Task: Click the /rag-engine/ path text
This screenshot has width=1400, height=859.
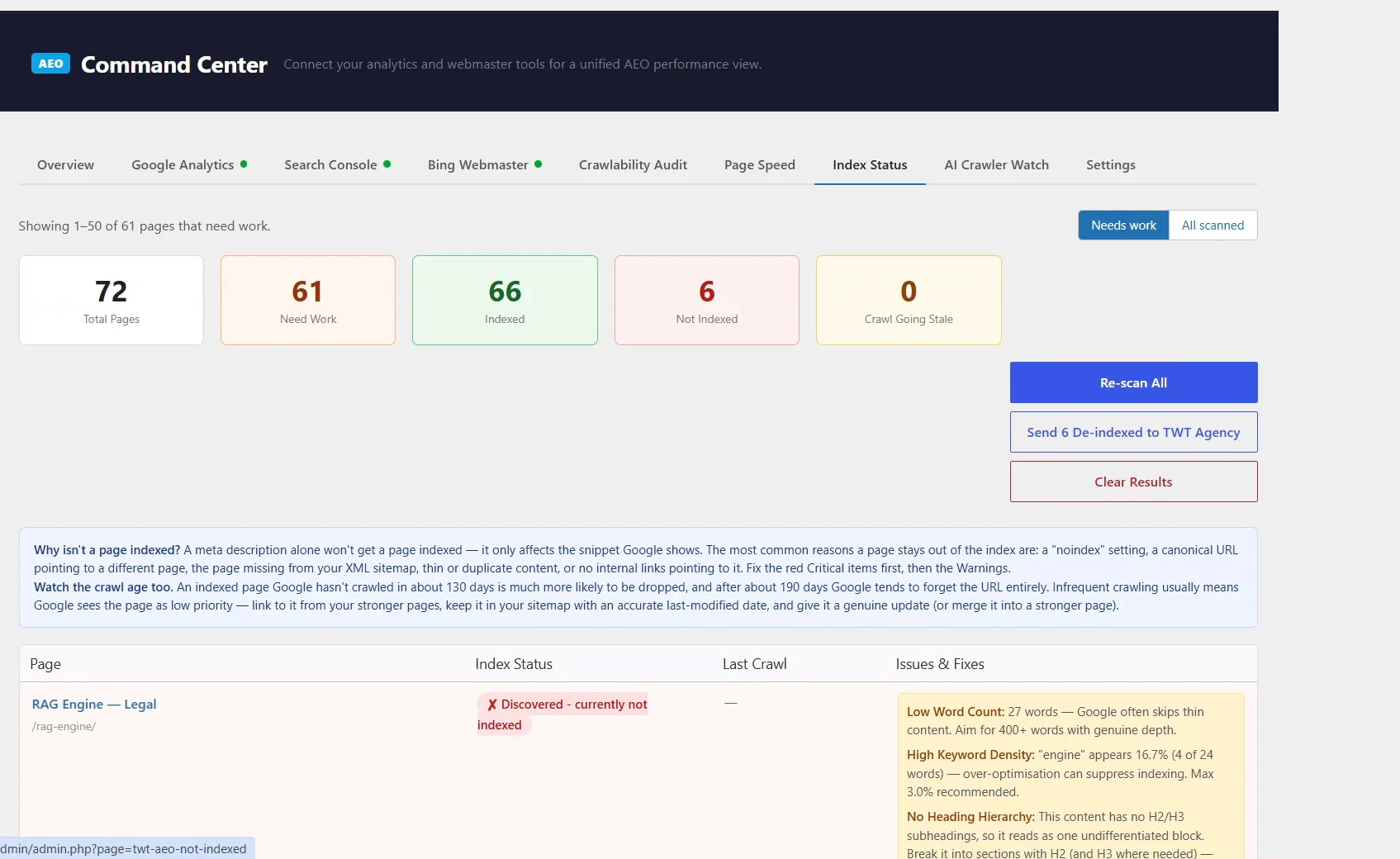Action: pyautogui.click(x=64, y=727)
